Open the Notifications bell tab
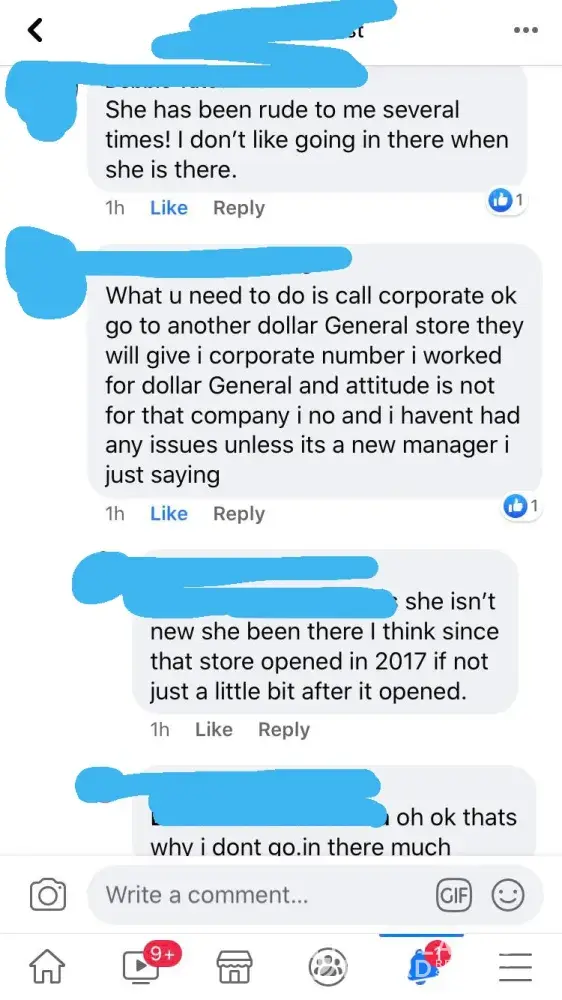562x1000 pixels. (x=422, y=964)
